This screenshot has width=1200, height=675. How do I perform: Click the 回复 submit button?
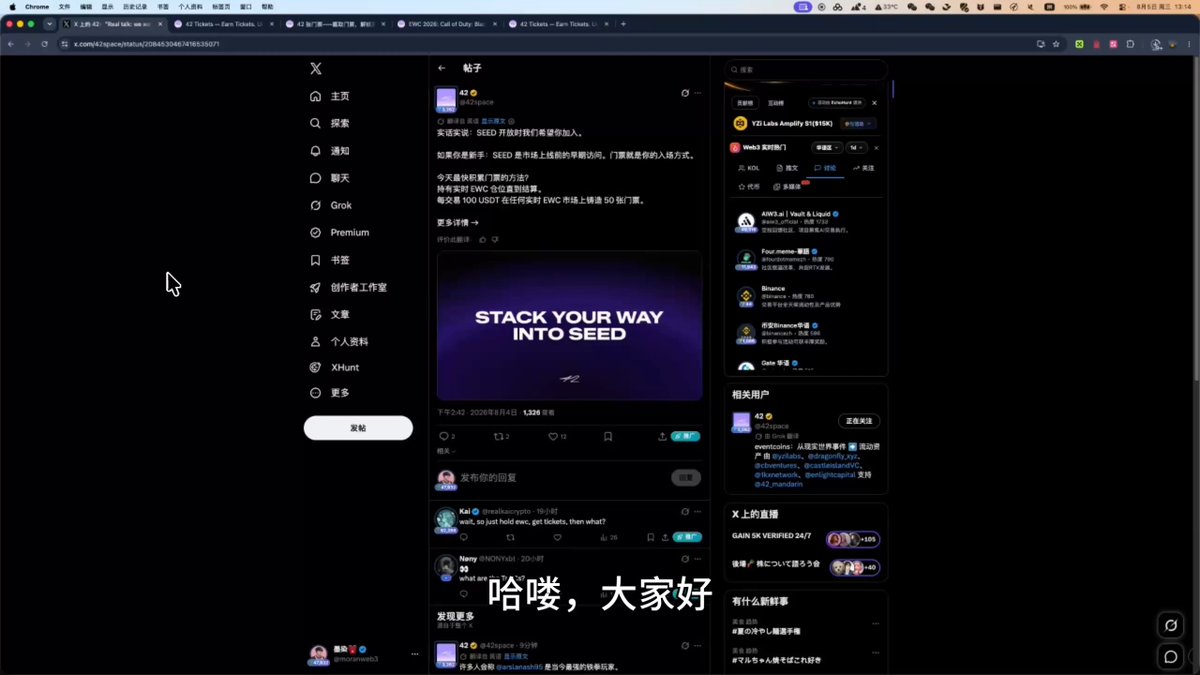pyautogui.click(x=685, y=478)
